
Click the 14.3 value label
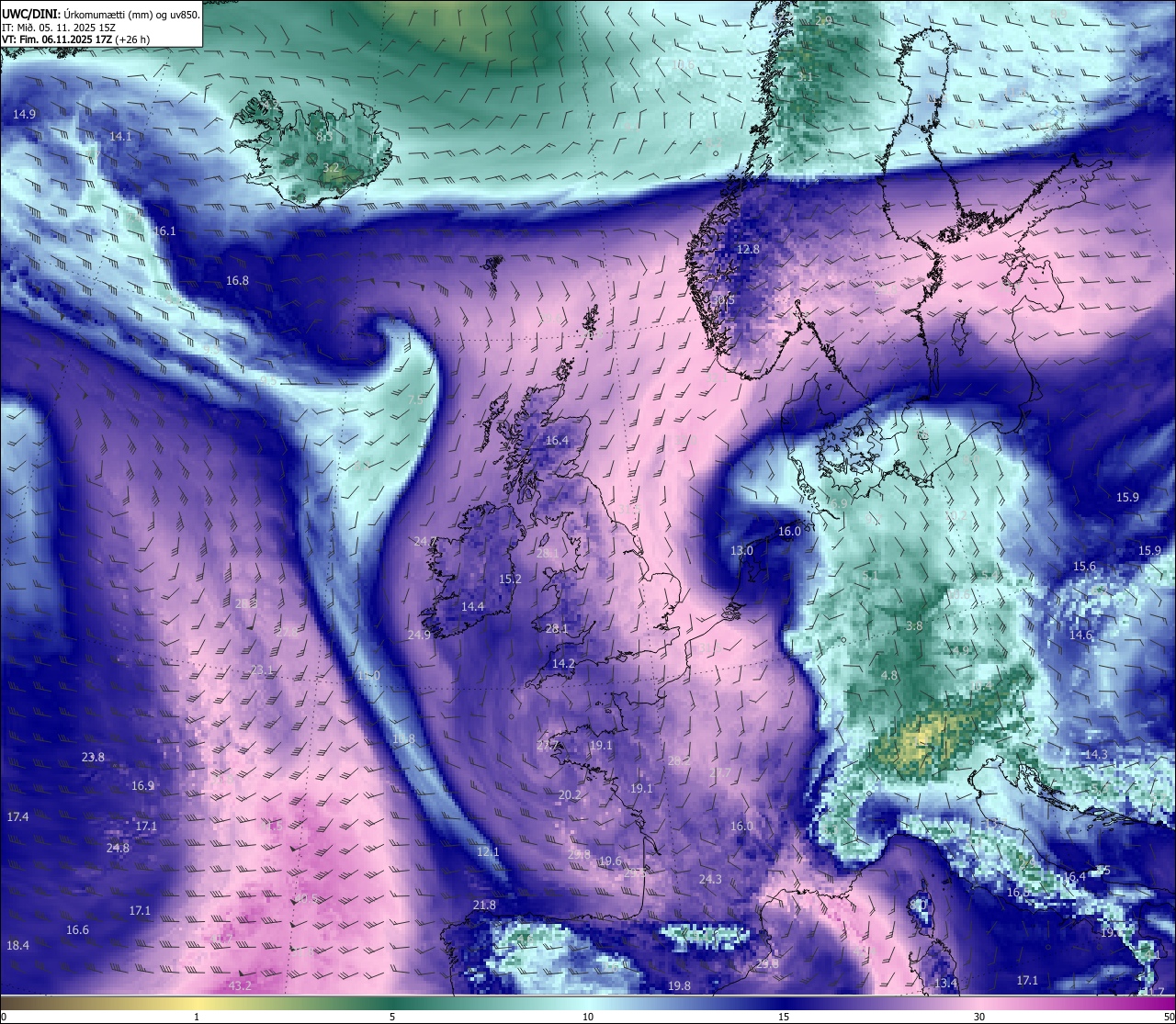pyautogui.click(x=1096, y=754)
